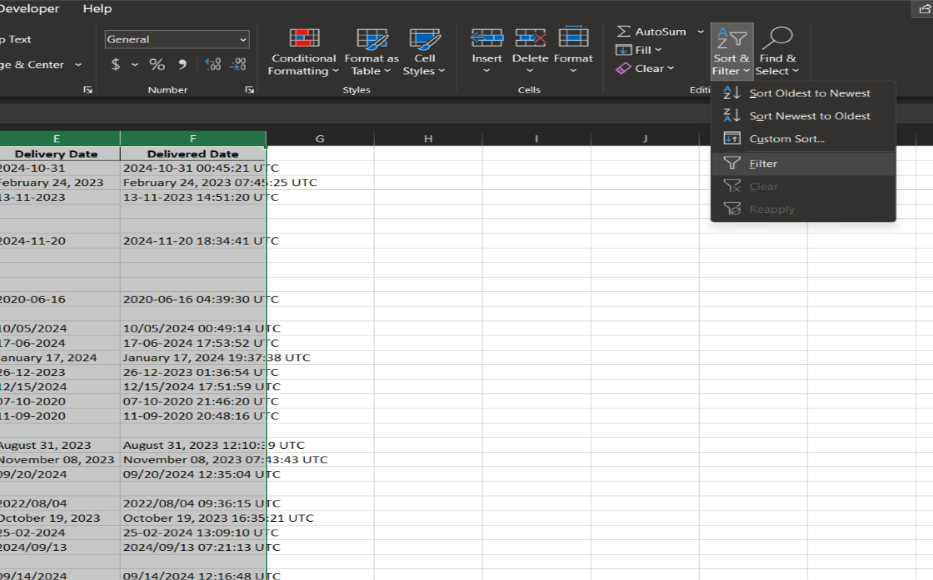The height and width of the screenshot is (580, 933).
Task: Select cell 07-10-2020 21:46:20 UTC
Action: pyautogui.click(x=193, y=401)
